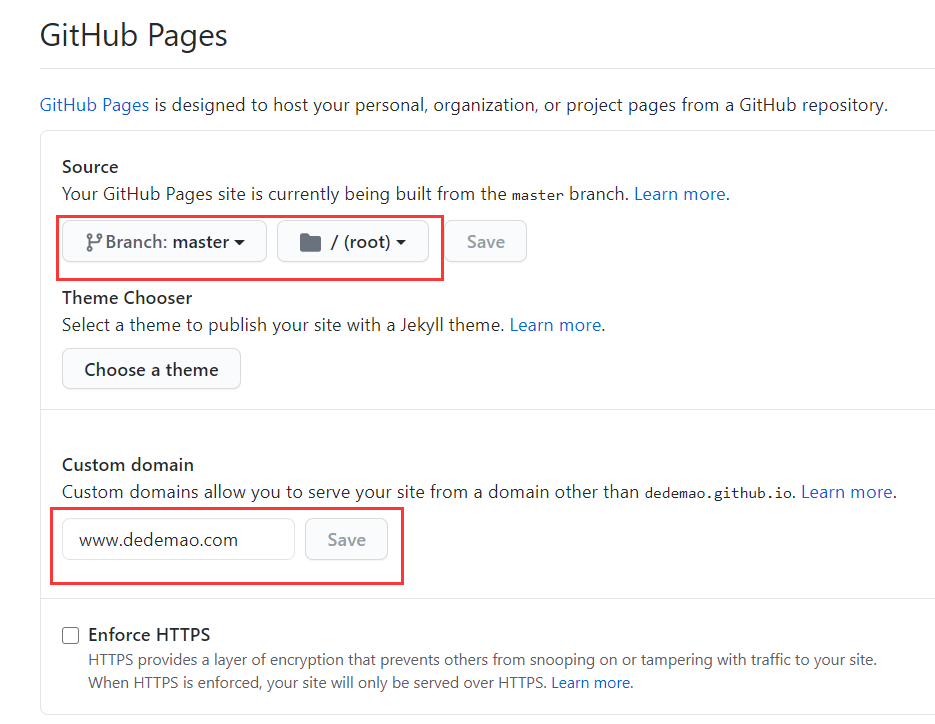The image size is (935, 724).
Task: Click the git branch icon in Branch button
Action: (94, 242)
